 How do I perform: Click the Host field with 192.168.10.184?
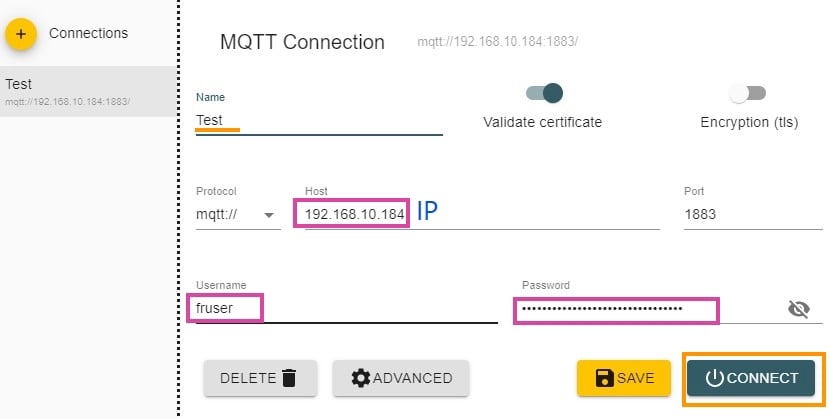355,214
